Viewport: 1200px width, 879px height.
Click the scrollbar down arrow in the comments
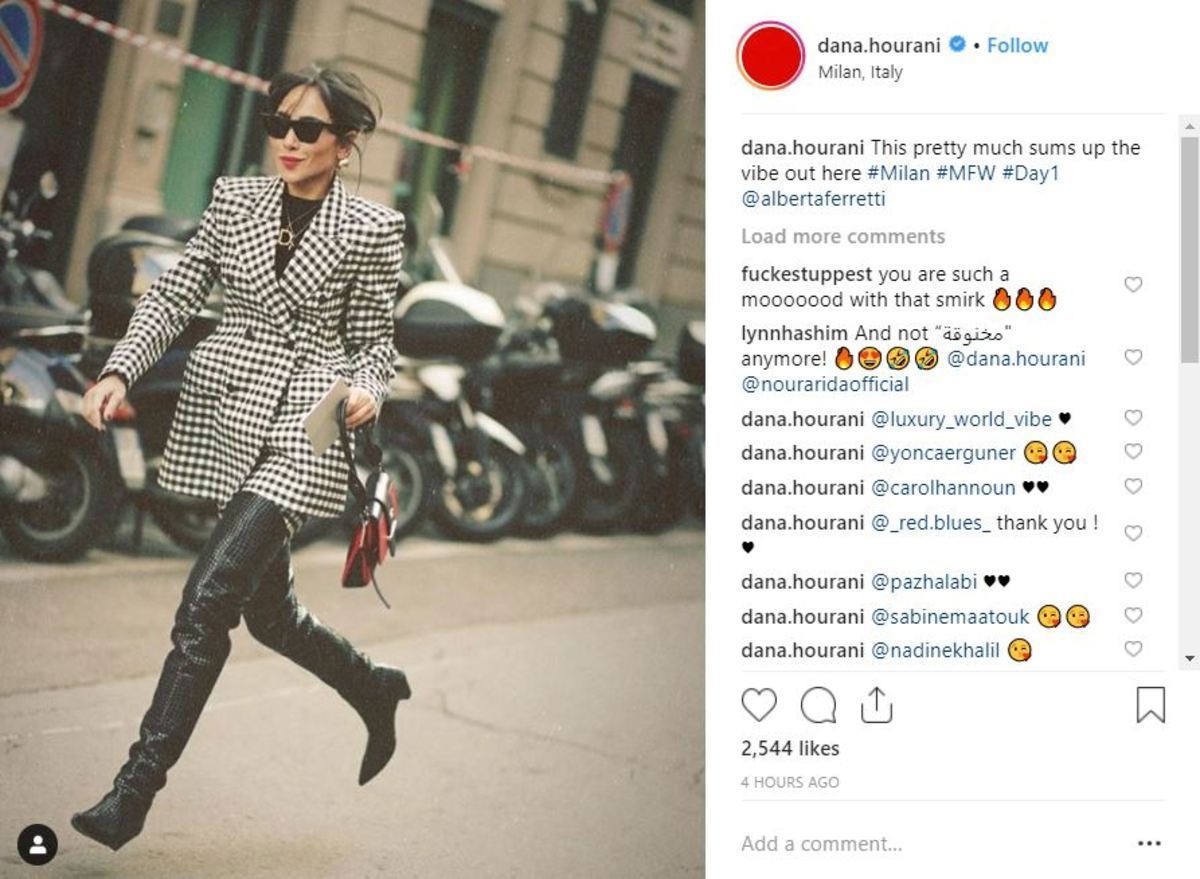point(1190,658)
